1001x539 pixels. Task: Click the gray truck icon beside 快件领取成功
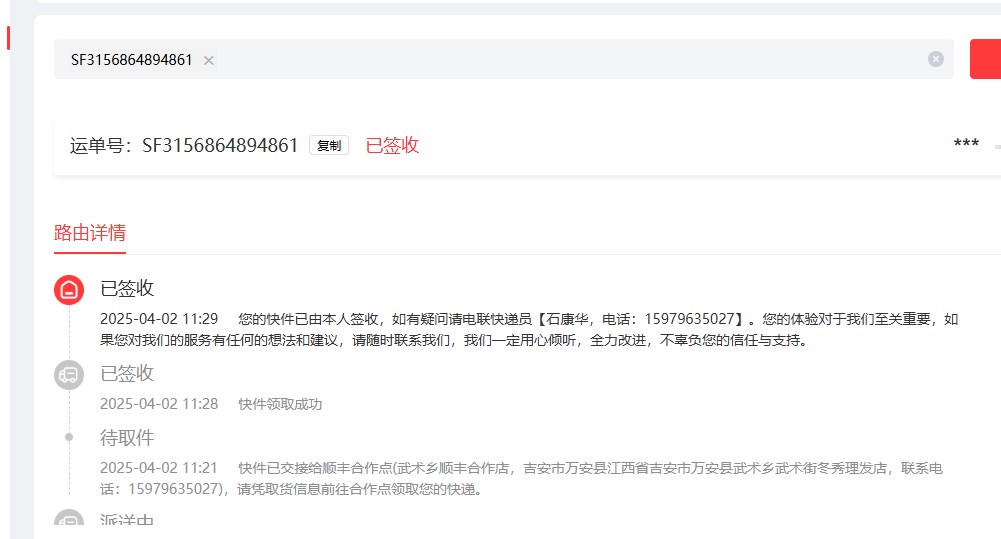point(69,375)
